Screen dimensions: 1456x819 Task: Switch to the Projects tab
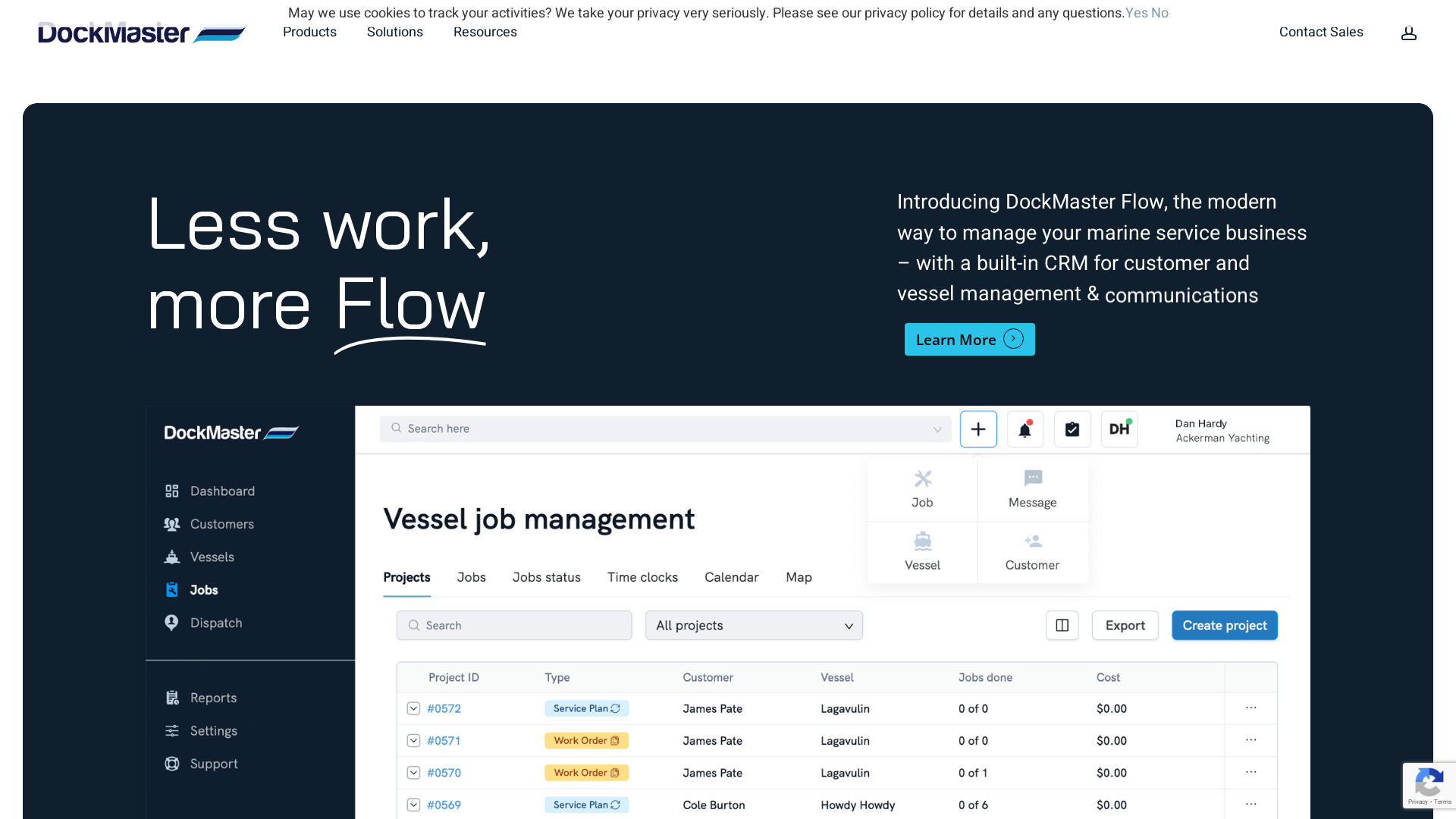[406, 578]
